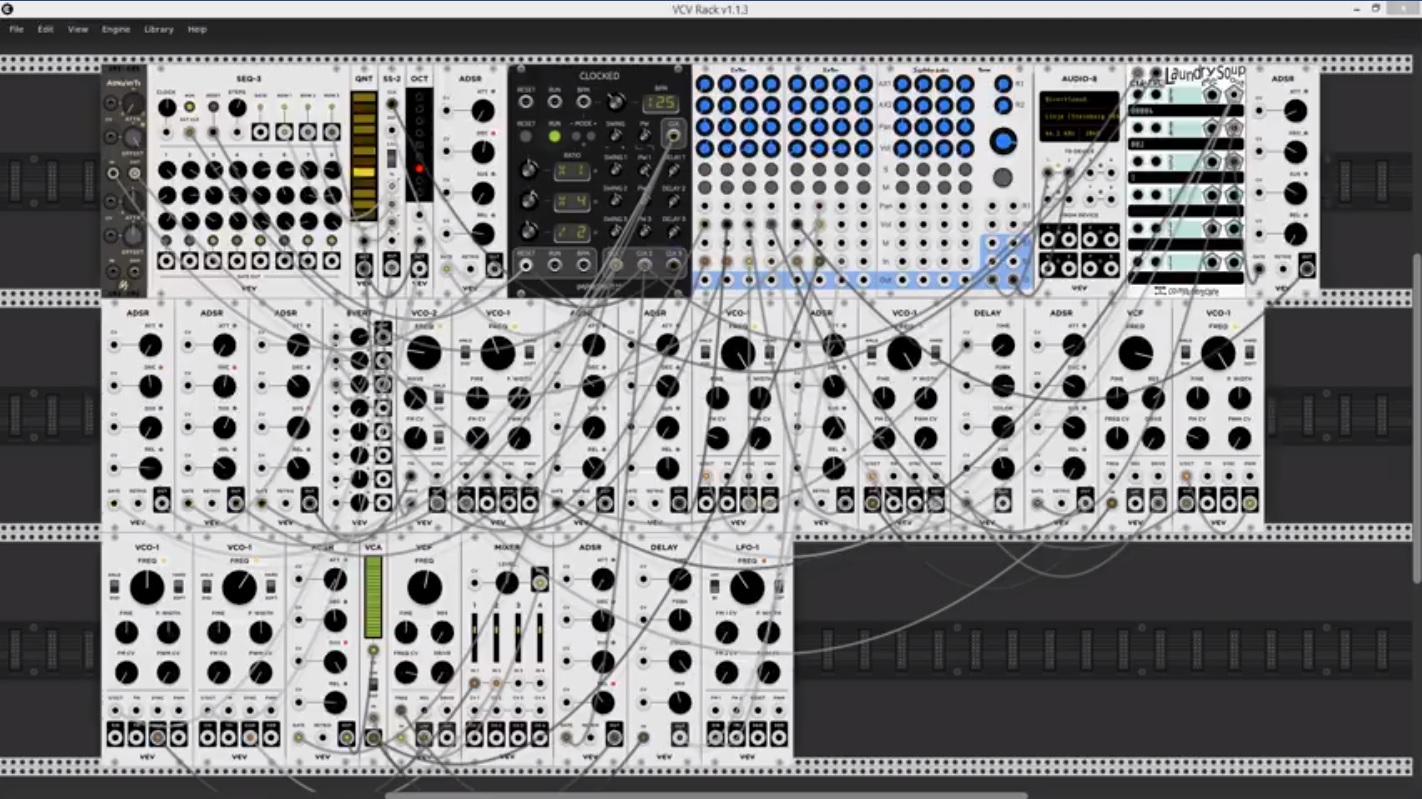
Task: Open the AUDIO-8 audio device dropdown
Action: click(1079, 116)
